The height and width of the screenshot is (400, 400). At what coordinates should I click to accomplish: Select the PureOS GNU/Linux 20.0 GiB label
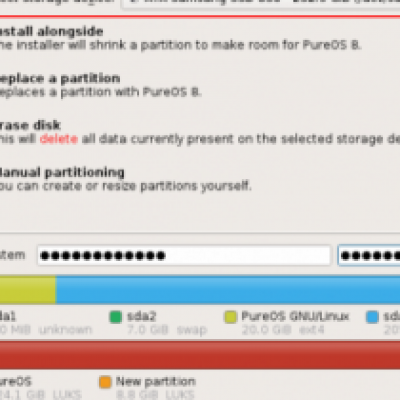[x=295, y=323]
